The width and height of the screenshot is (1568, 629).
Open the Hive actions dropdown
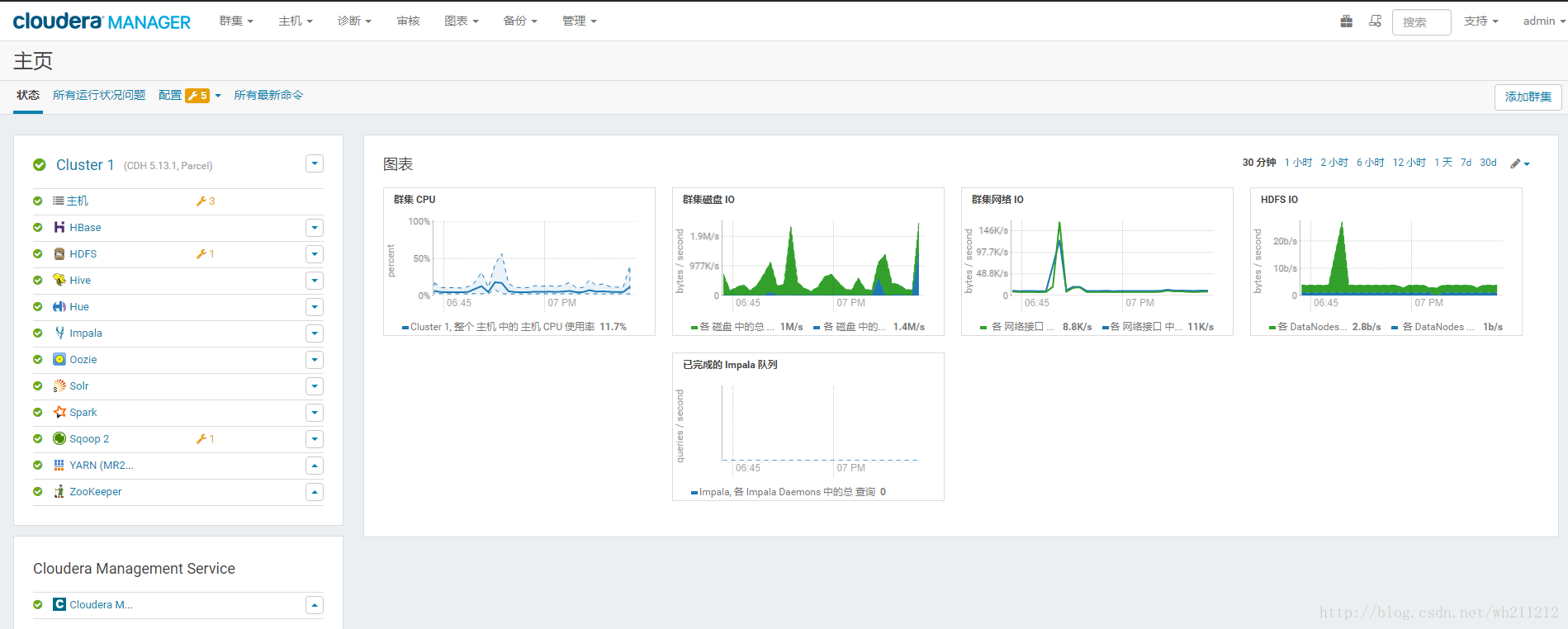[315, 280]
